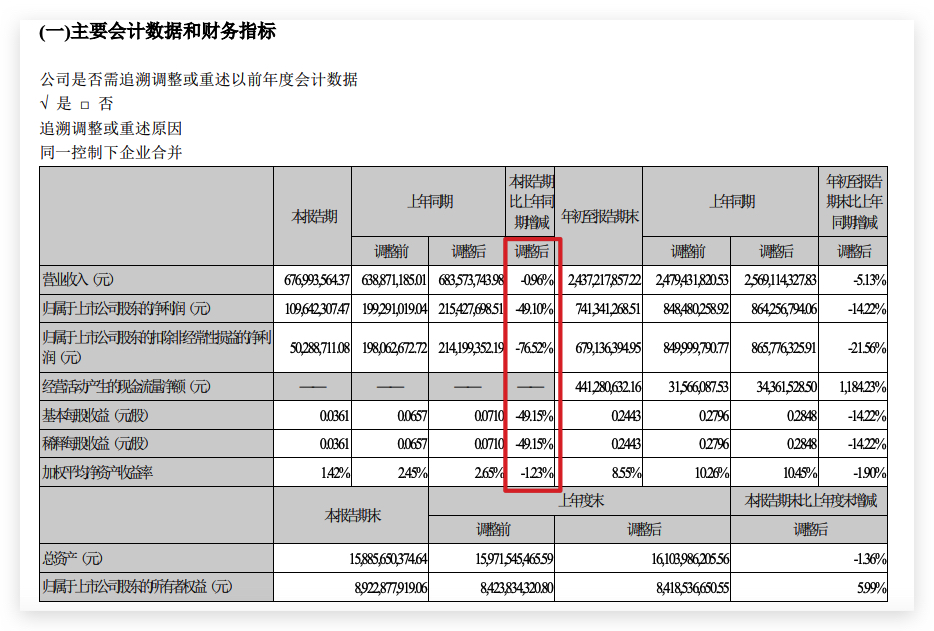
Task: Click the value 741,341,268.51
Action: pyautogui.click(x=608, y=309)
